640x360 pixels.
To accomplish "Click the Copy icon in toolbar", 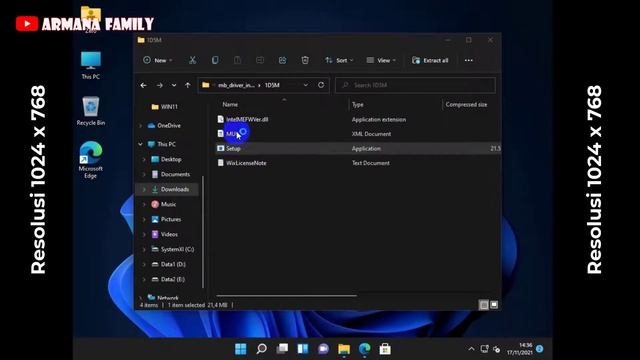I will coord(215,60).
